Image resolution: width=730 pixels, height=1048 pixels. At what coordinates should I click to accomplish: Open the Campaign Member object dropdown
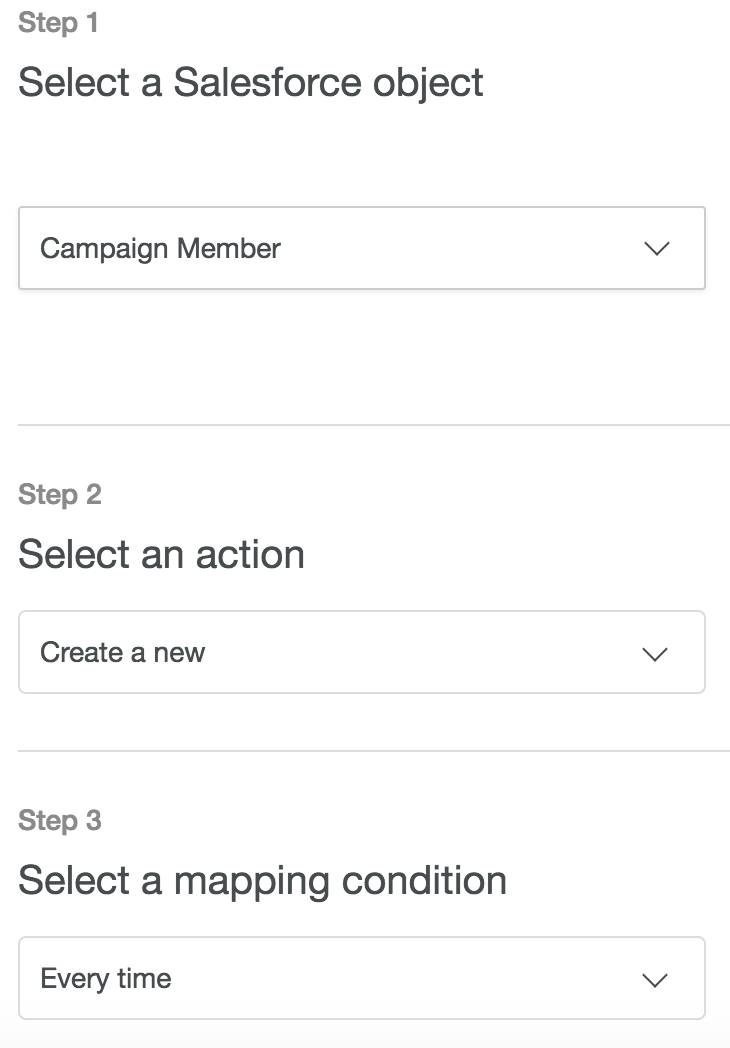click(x=362, y=248)
